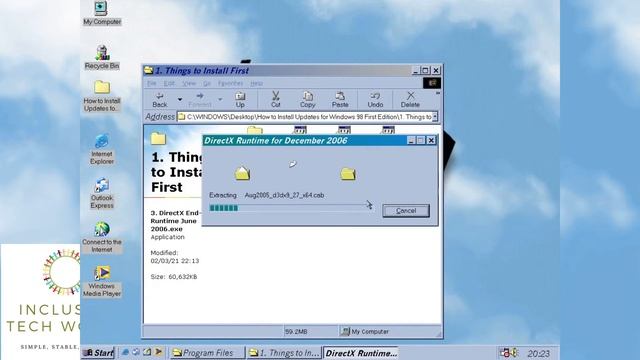
Task: Expand the Forward history dropdown arrow
Action: [x=220, y=99]
